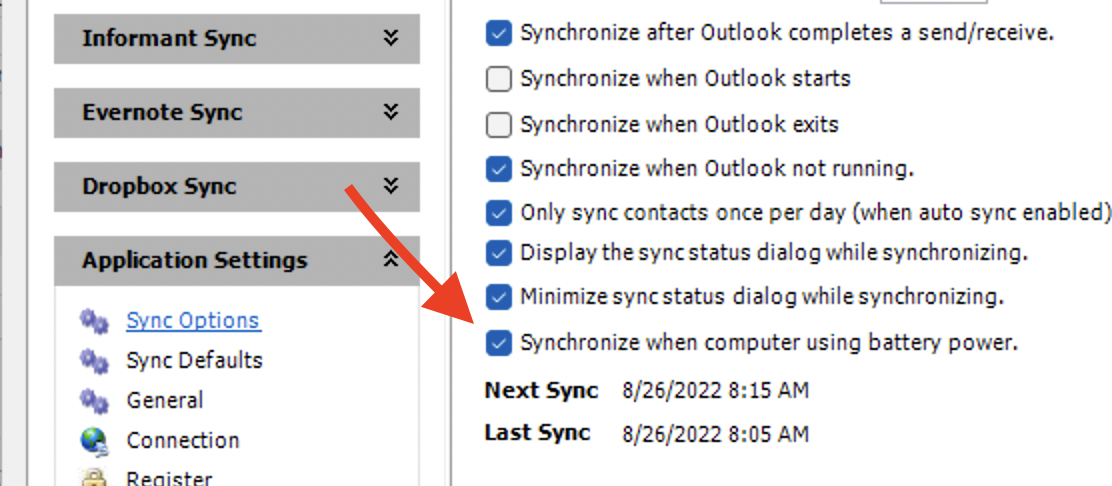Enable Synchronize when Outlook exits
1112x486 pixels.
tap(499, 125)
